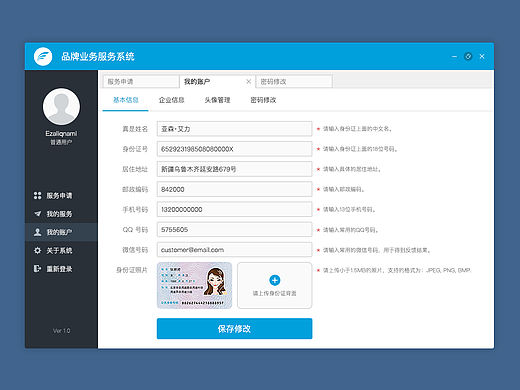Click the uploaded ID card front thumbnail
520x390 pixels.
pyautogui.click(x=194, y=285)
